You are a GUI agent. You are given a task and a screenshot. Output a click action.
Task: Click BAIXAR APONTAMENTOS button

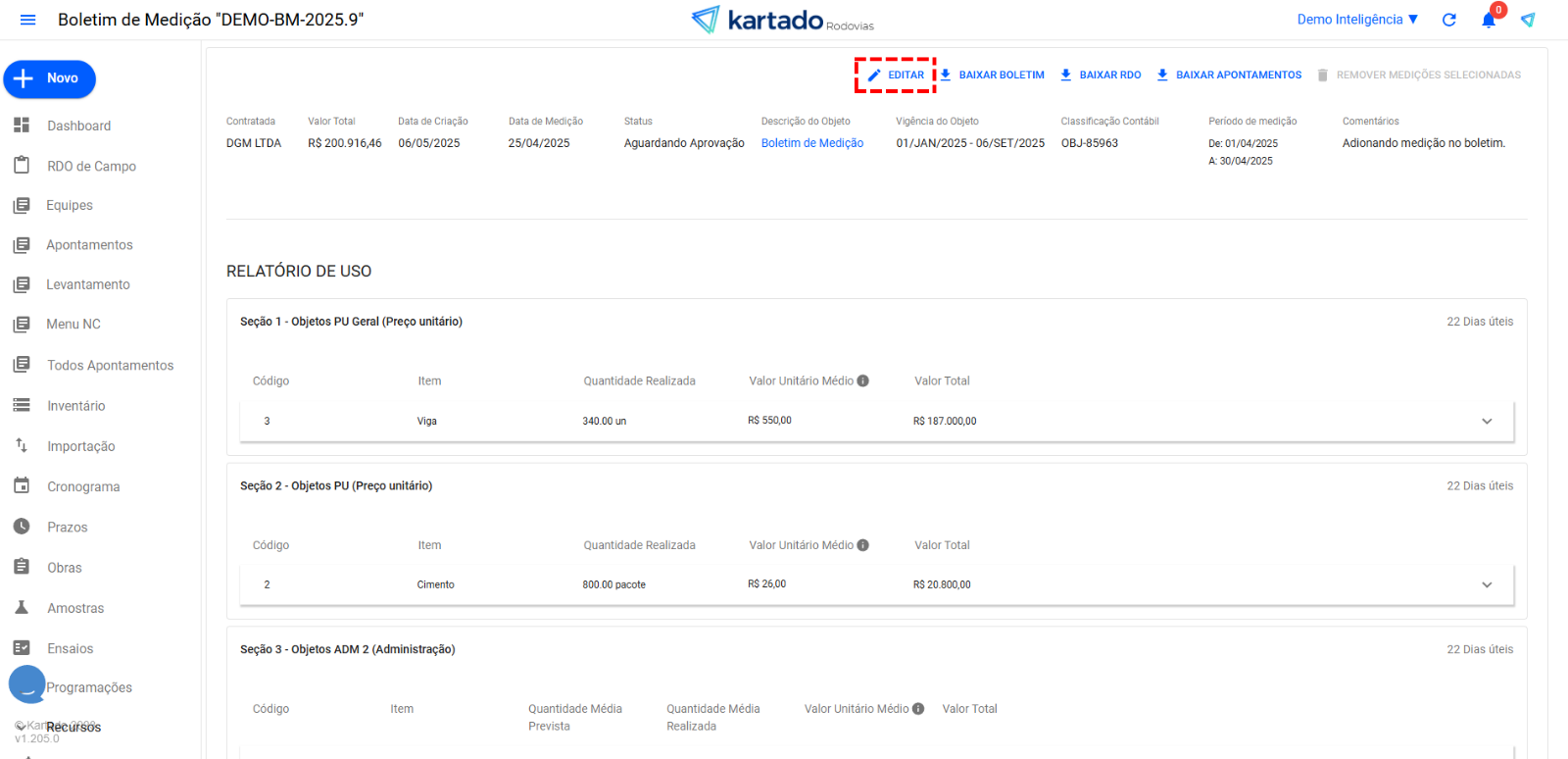tap(1229, 76)
